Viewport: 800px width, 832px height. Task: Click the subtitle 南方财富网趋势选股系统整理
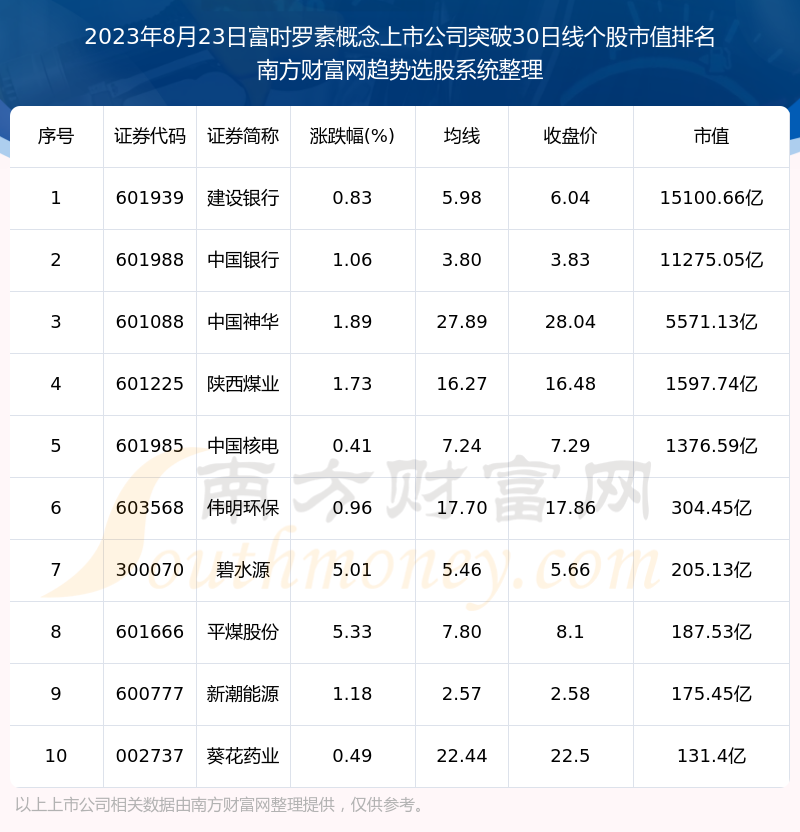click(400, 70)
